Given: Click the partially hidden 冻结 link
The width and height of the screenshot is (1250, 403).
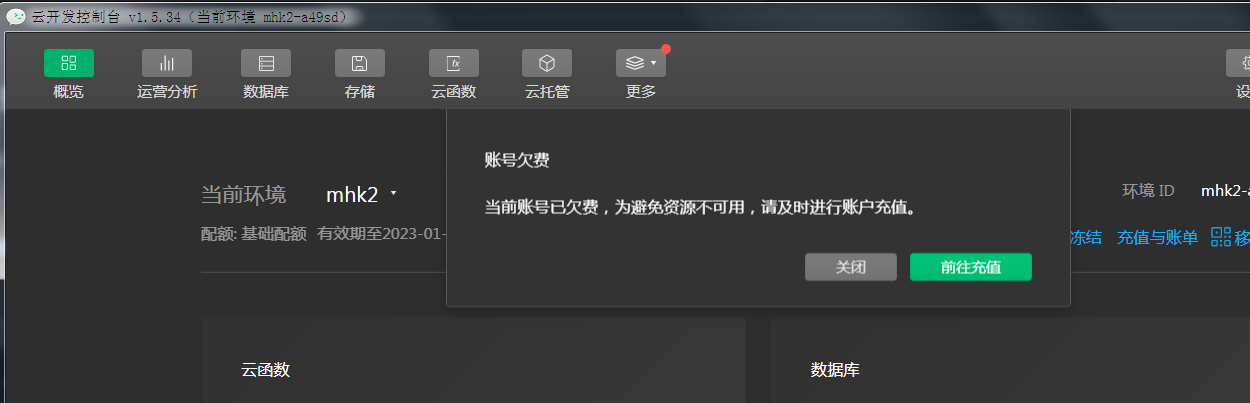Looking at the screenshot, I should click(1086, 238).
